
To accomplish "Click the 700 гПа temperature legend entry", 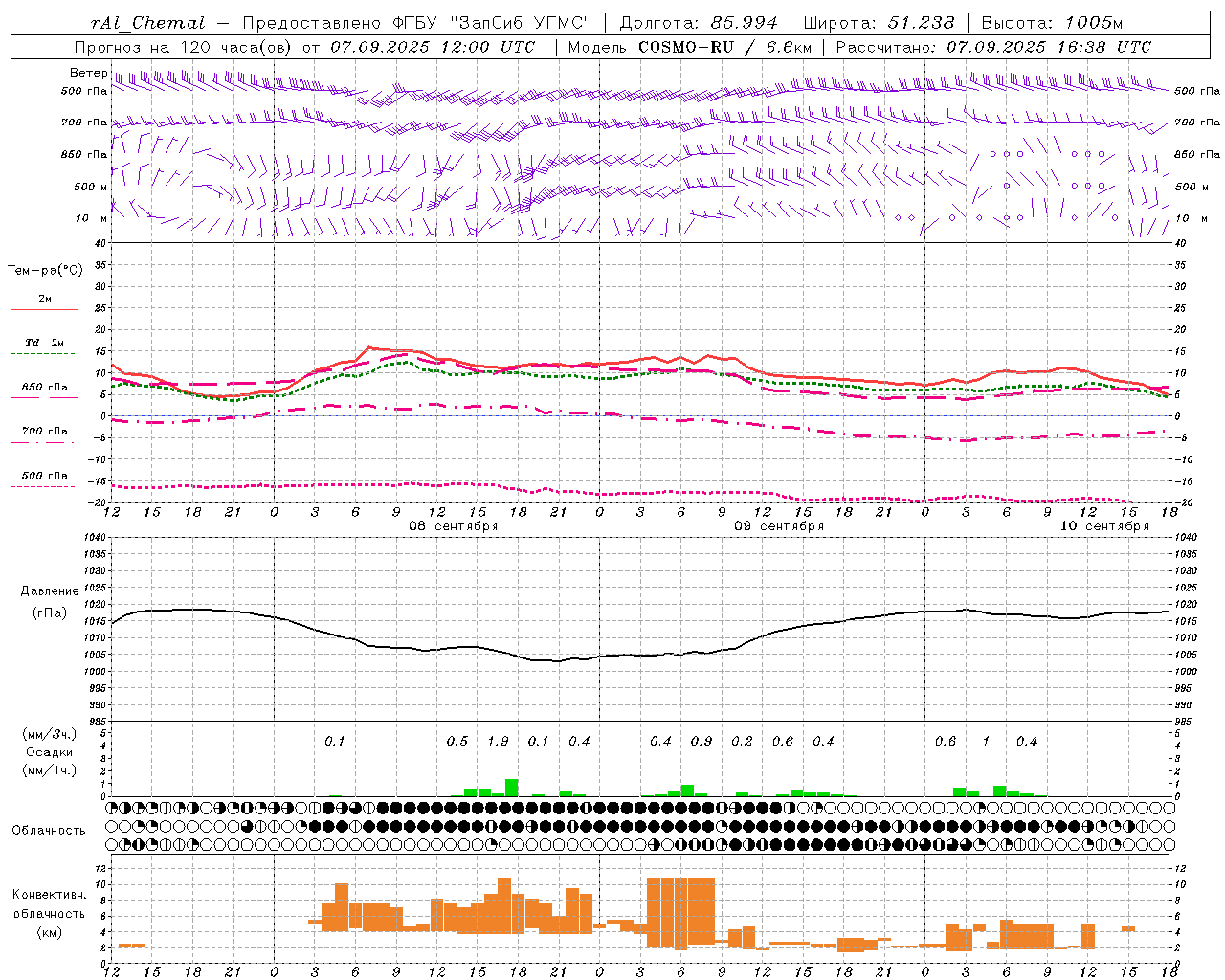I will (x=45, y=432).
